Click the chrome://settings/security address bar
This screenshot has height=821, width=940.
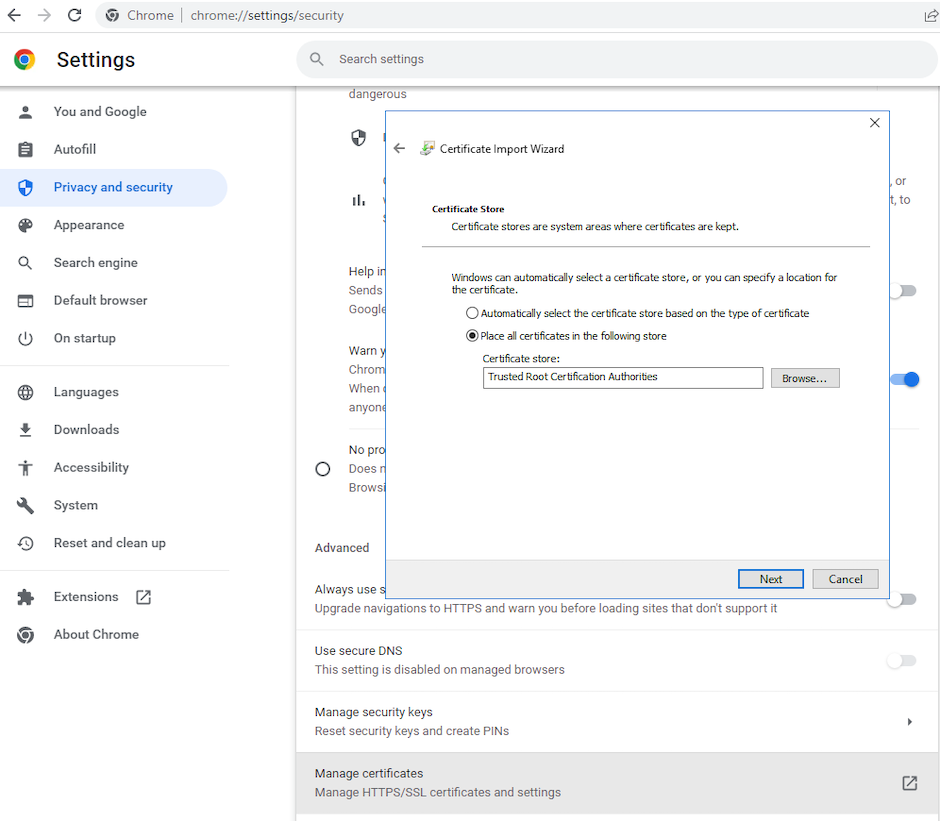click(267, 15)
